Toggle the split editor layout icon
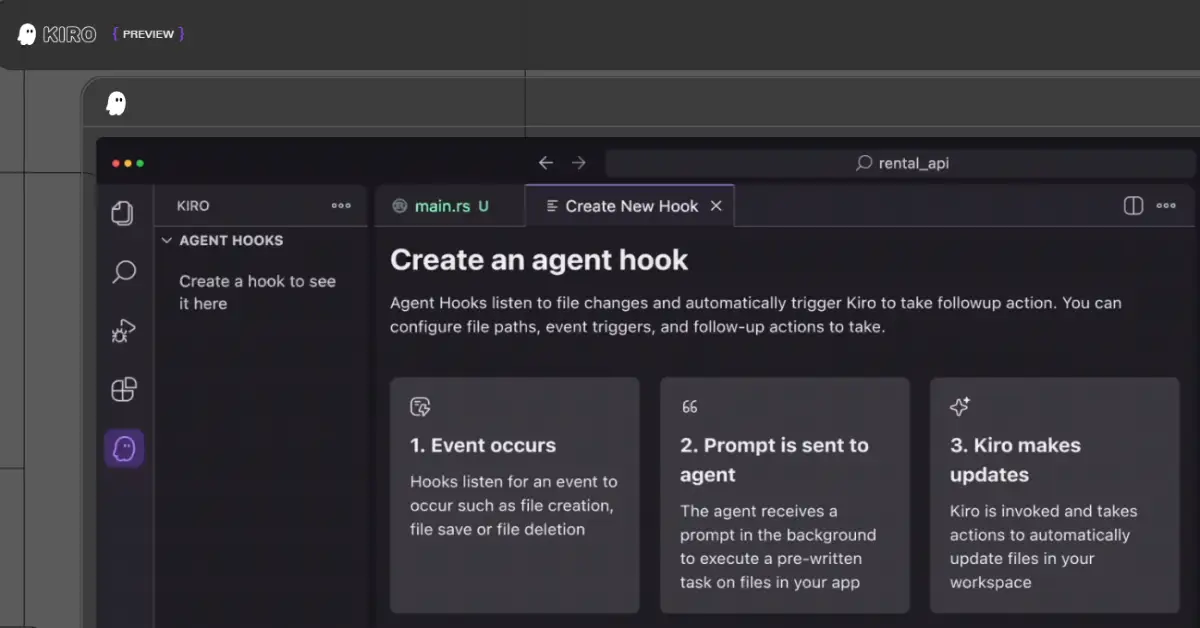 pyautogui.click(x=1133, y=206)
